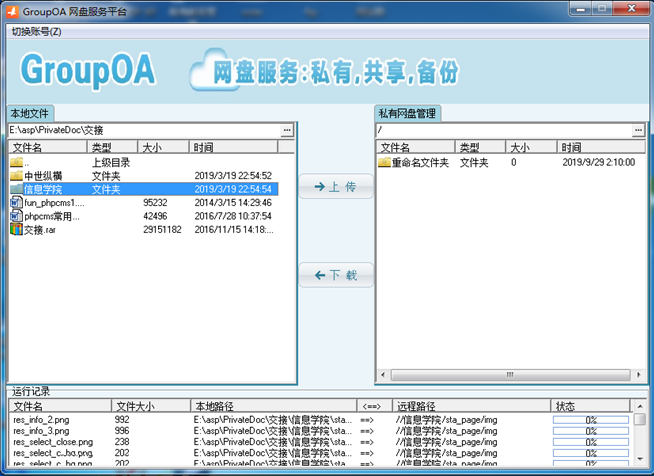Click the parent directory folder icon
Image resolution: width=654 pixels, height=476 pixels.
16,162
